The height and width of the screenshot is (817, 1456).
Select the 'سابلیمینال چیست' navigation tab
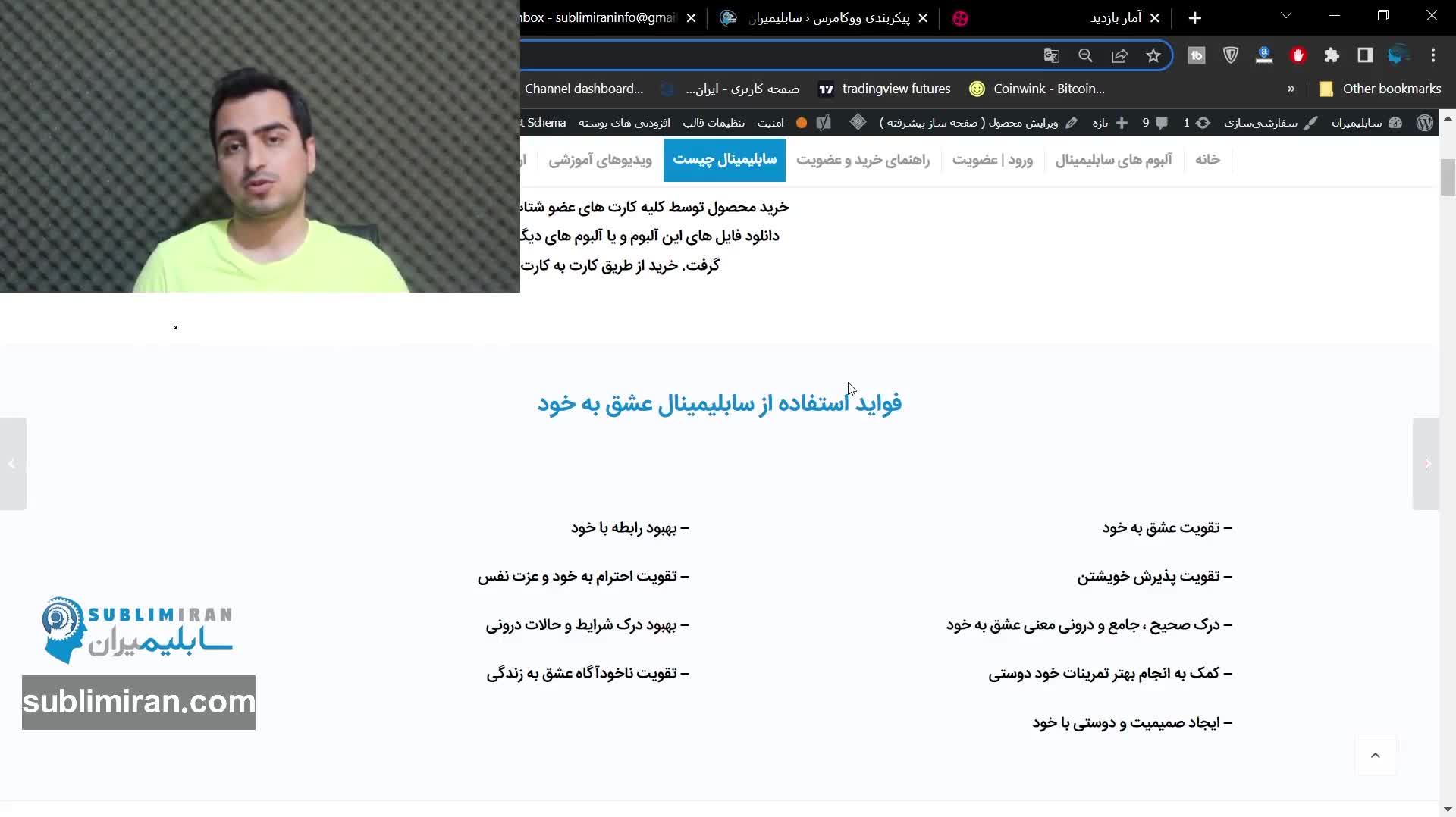(724, 160)
